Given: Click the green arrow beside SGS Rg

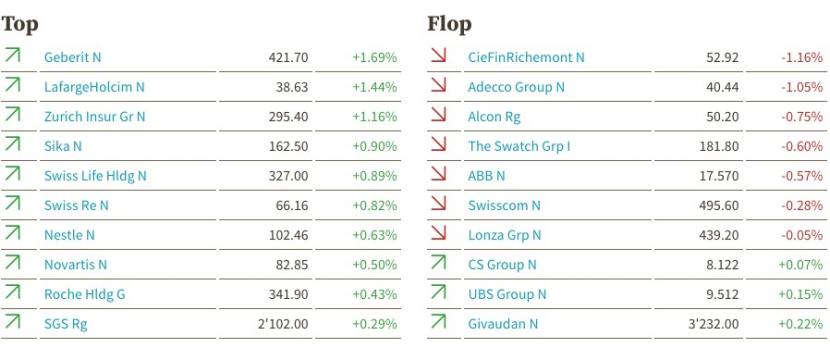Looking at the screenshot, I should 12,322.
